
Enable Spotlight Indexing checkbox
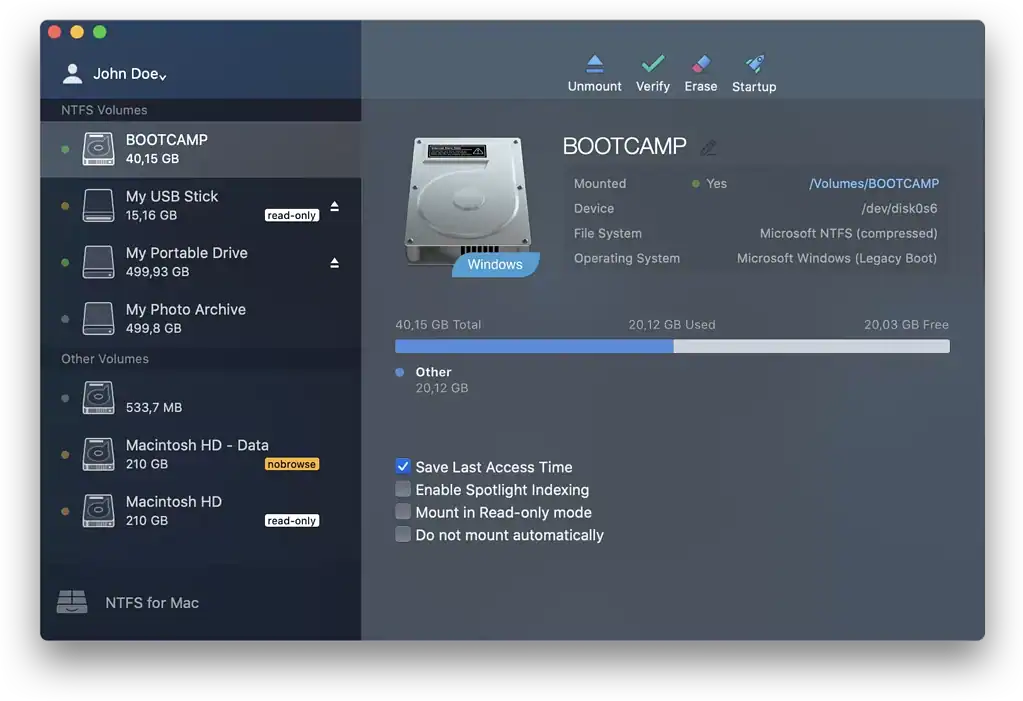tap(403, 490)
